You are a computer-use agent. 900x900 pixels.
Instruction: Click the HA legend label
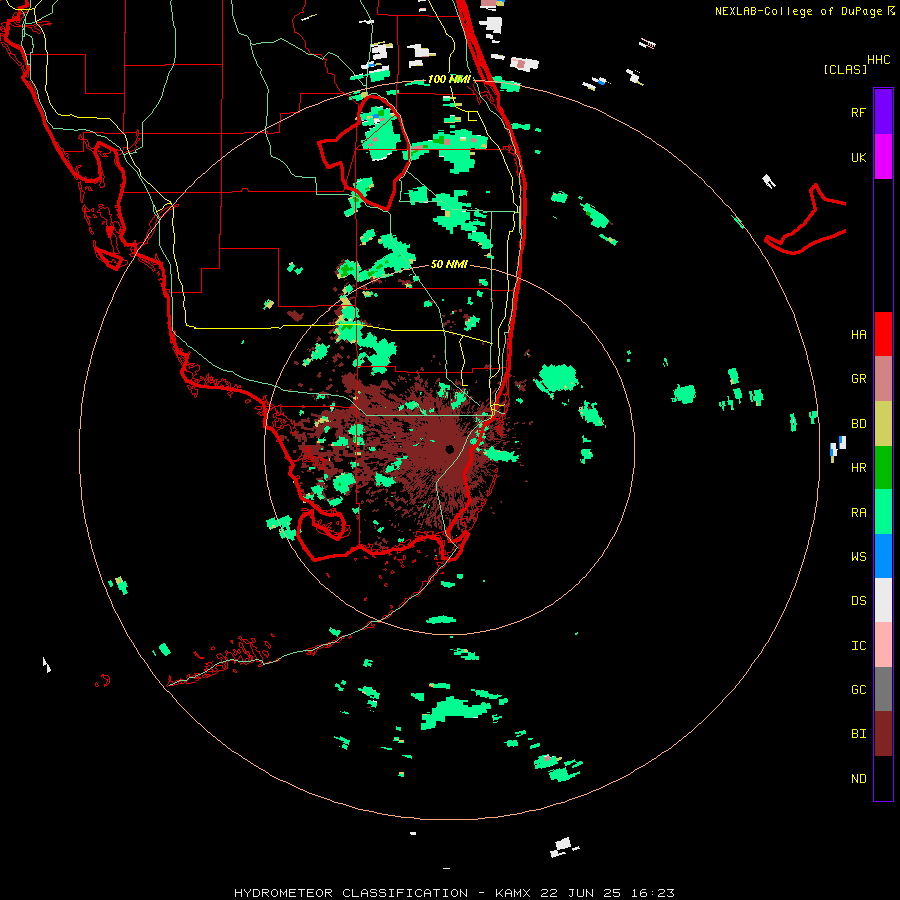858,335
